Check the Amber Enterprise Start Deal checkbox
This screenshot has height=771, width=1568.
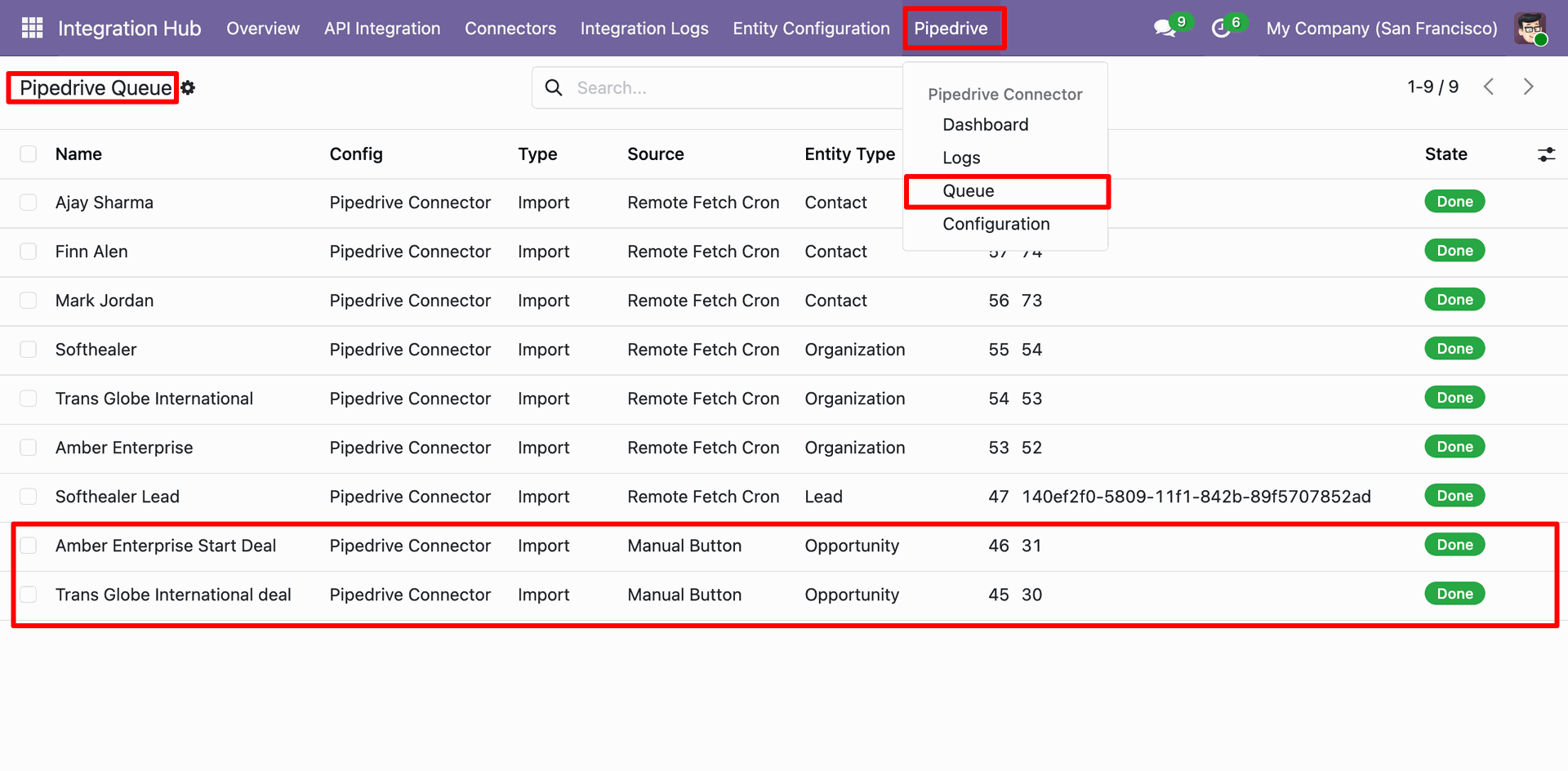(29, 545)
